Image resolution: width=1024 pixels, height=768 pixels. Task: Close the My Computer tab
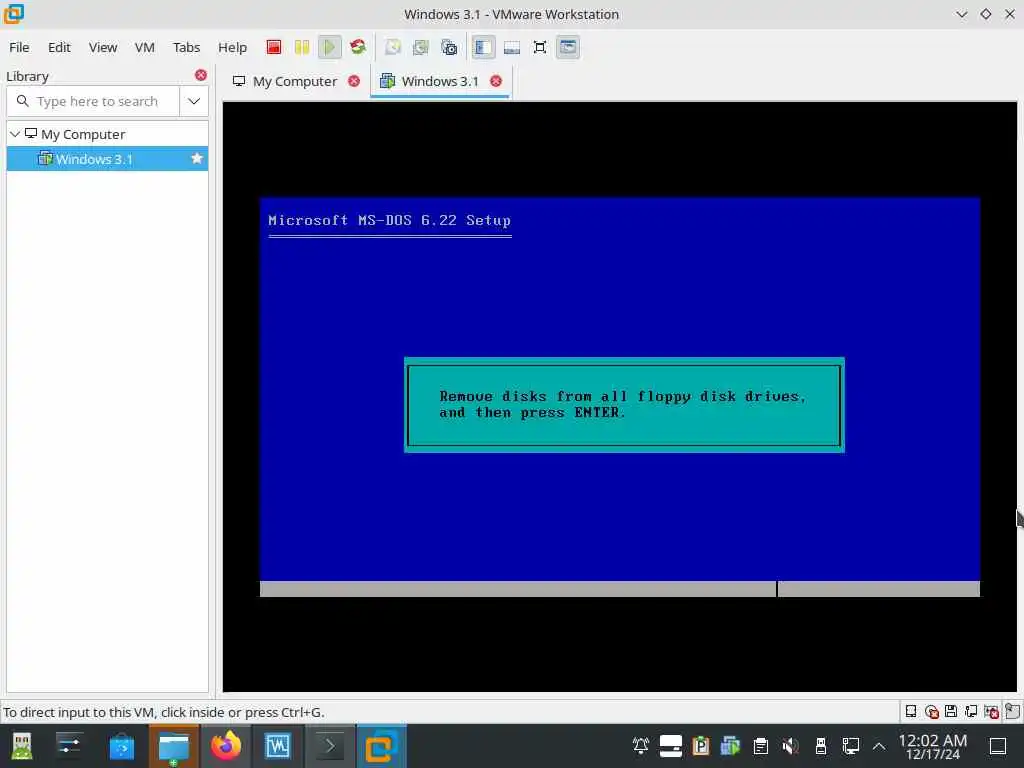(354, 81)
